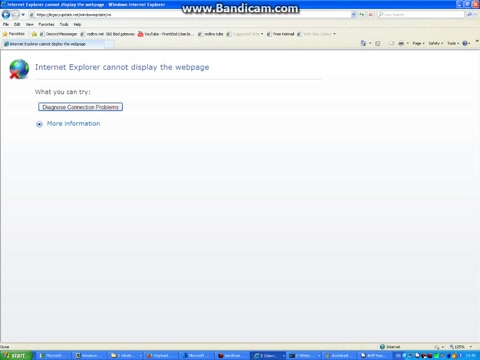
Task: Click the Feeds icon in command bar
Action: point(378,43)
